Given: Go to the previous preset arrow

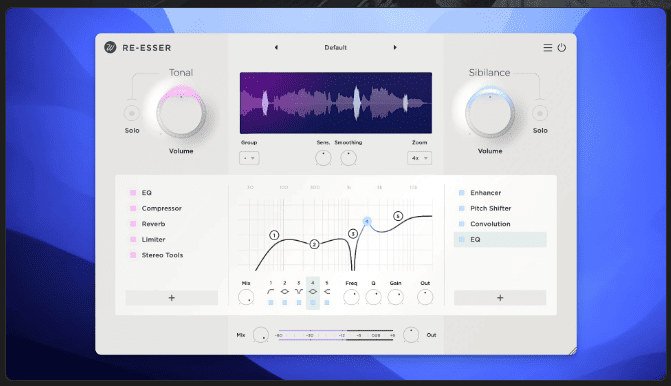Looking at the screenshot, I should tap(276, 48).
